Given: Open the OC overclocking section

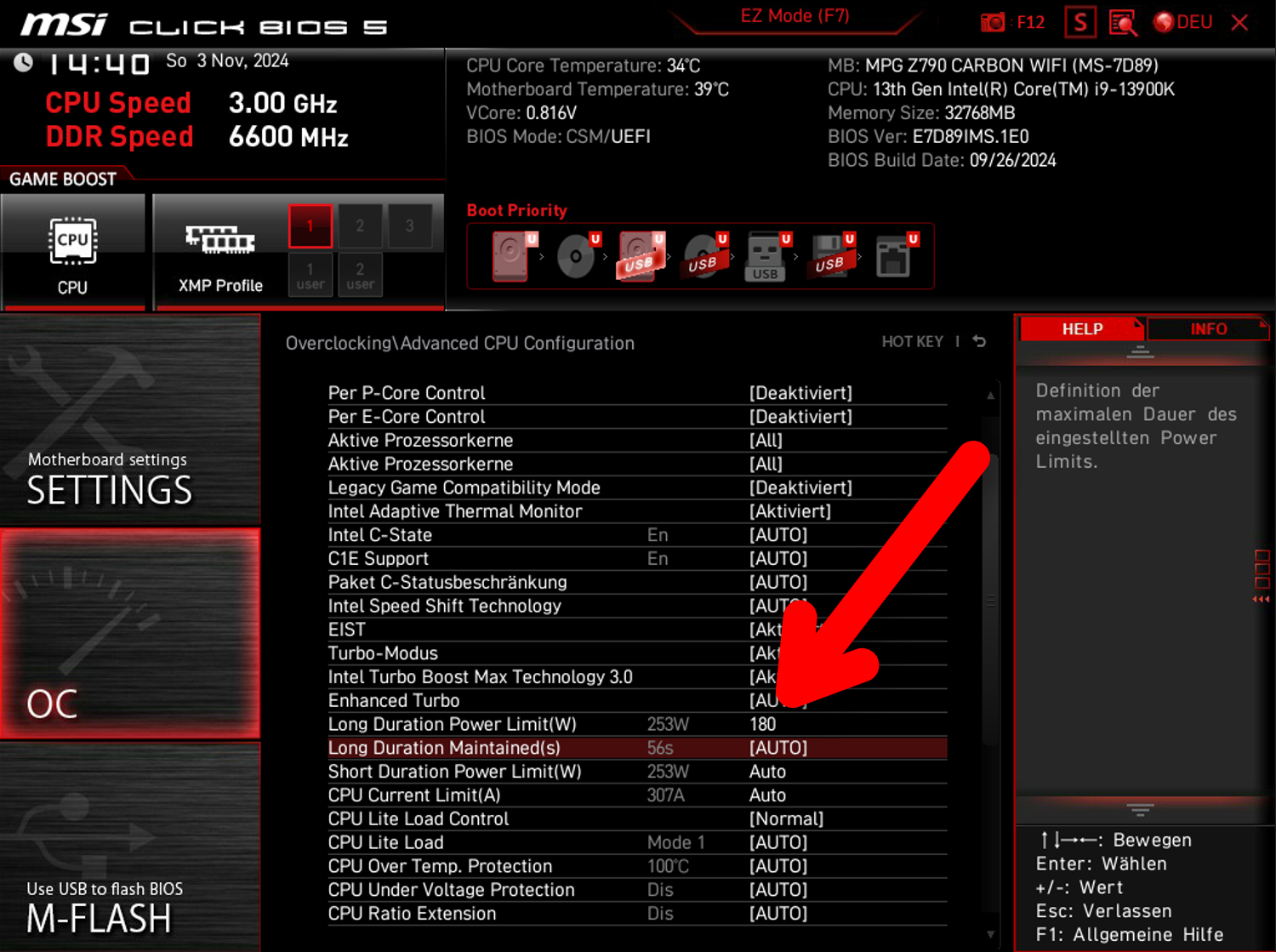Looking at the screenshot, I should coord(130,634).
